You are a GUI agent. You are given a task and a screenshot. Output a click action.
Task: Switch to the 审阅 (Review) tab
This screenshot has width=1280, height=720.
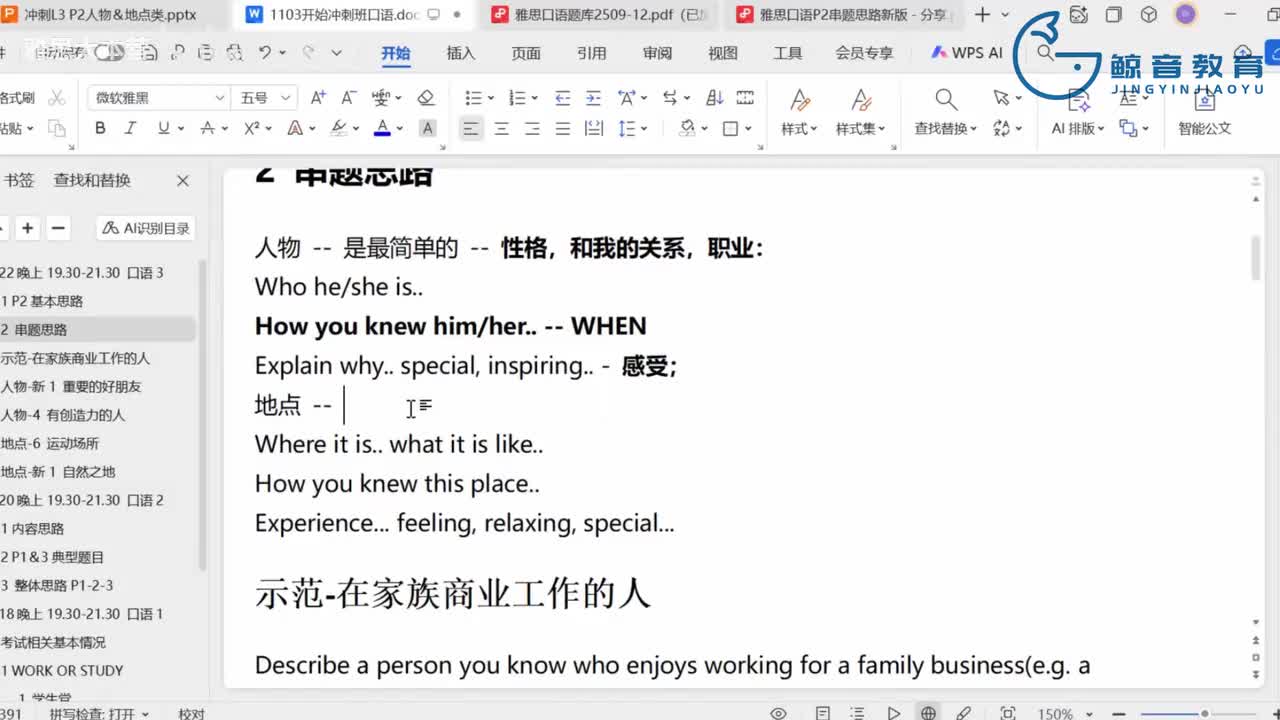(657, 53)
